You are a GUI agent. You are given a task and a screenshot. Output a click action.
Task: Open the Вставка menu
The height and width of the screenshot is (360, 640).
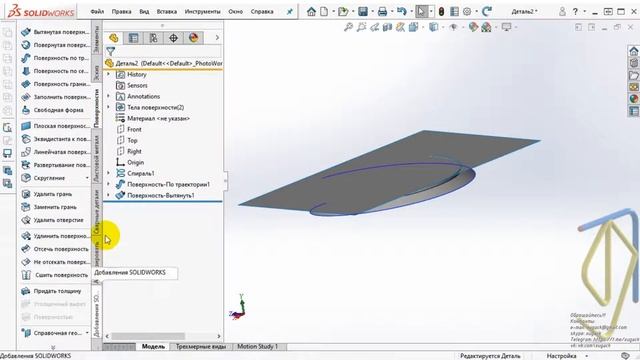[167, 11]
